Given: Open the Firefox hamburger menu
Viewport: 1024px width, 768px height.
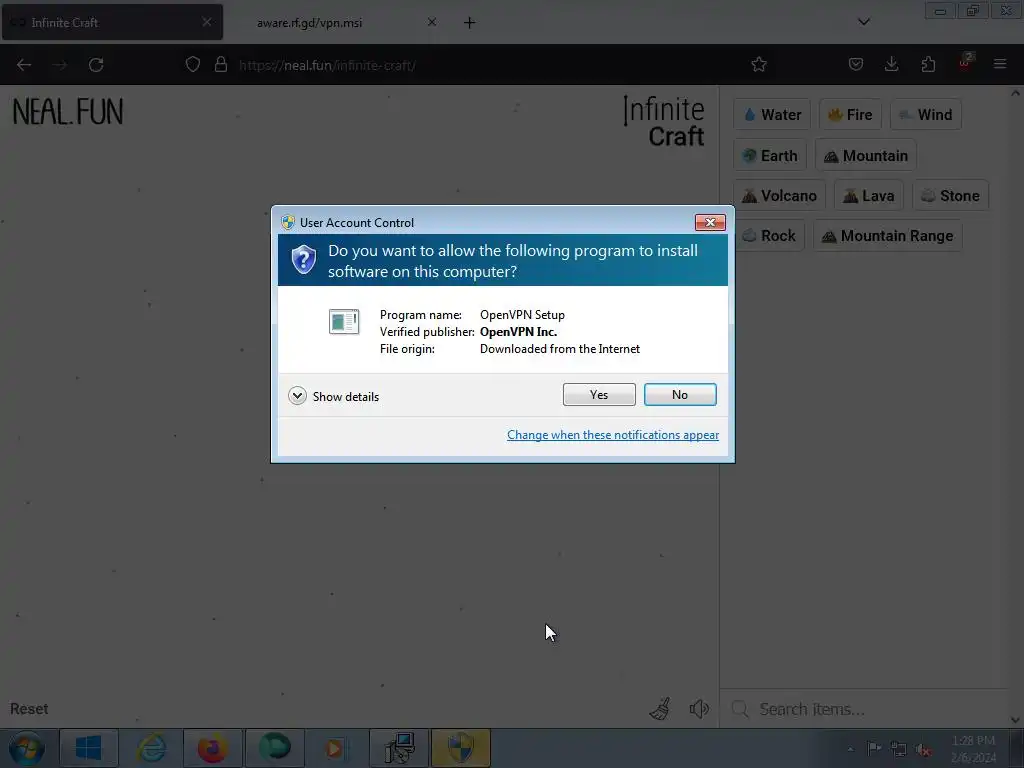Looking at the screenshot, I should [1000, 65].
